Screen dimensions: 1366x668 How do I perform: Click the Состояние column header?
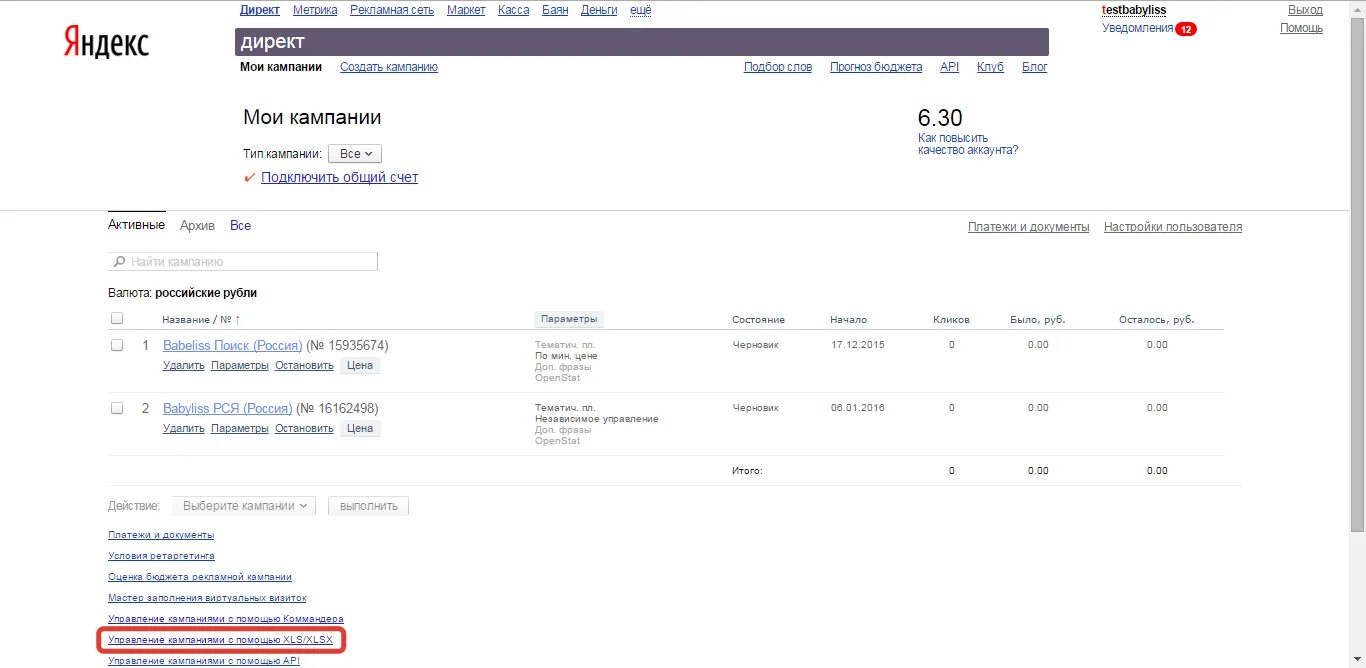758,320
